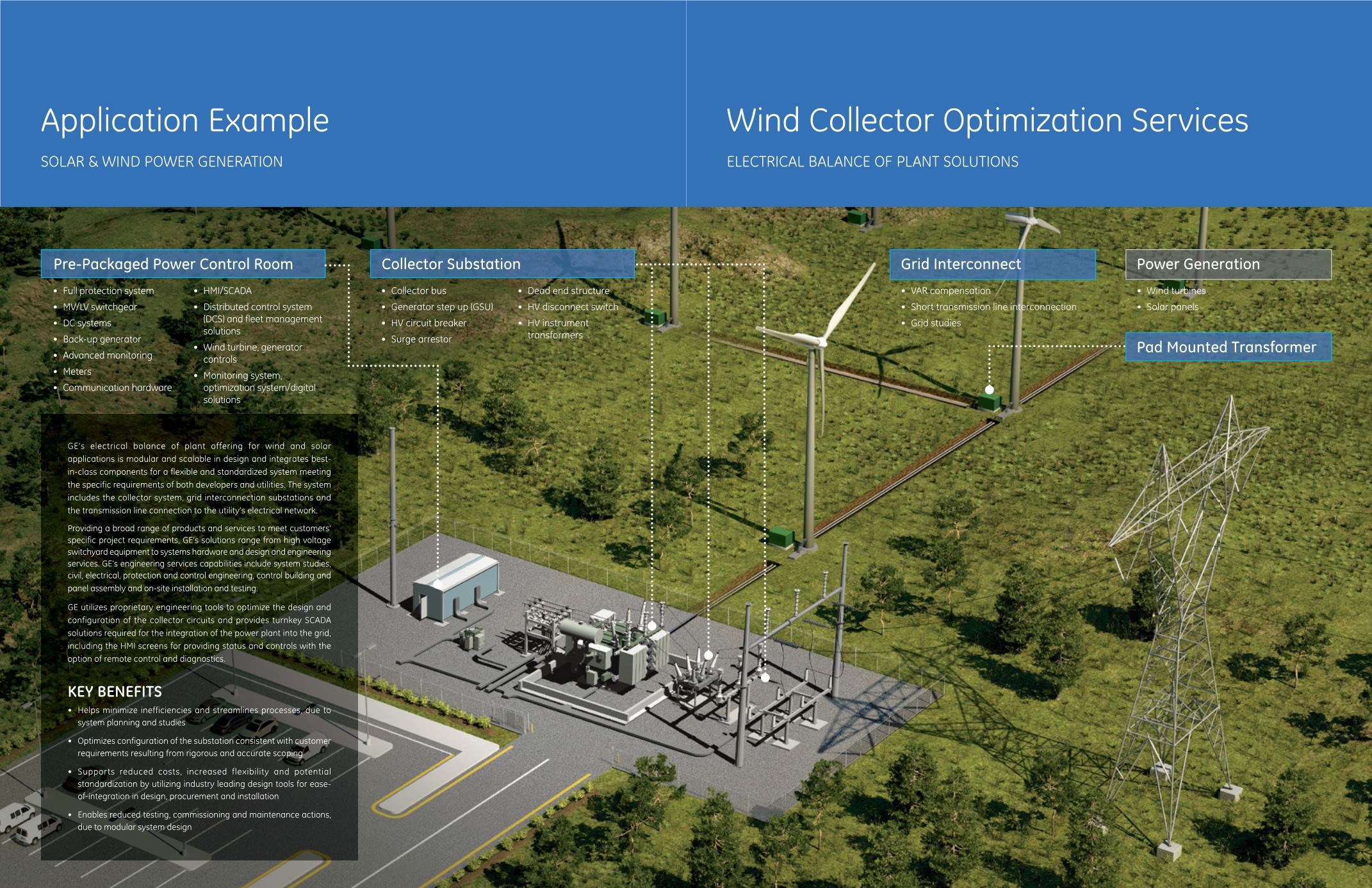Select the 'Helps minimize inefficiencies' benefit
This screenshot has width=1372, height=888.
[199, 716]
